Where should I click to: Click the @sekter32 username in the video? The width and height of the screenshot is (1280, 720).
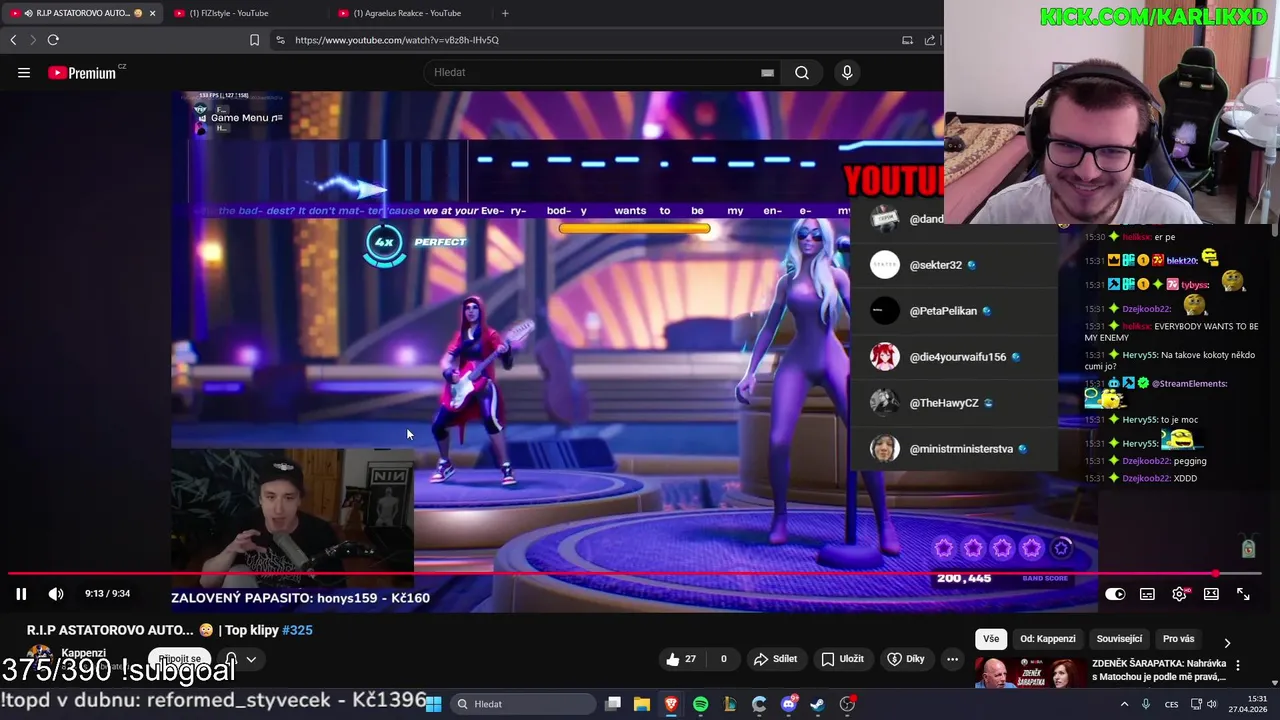tap(935, 265)
